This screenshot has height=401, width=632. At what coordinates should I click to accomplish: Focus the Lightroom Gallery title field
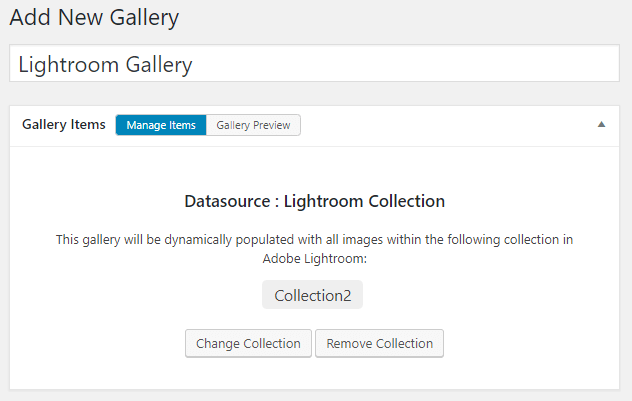point(314,63)
